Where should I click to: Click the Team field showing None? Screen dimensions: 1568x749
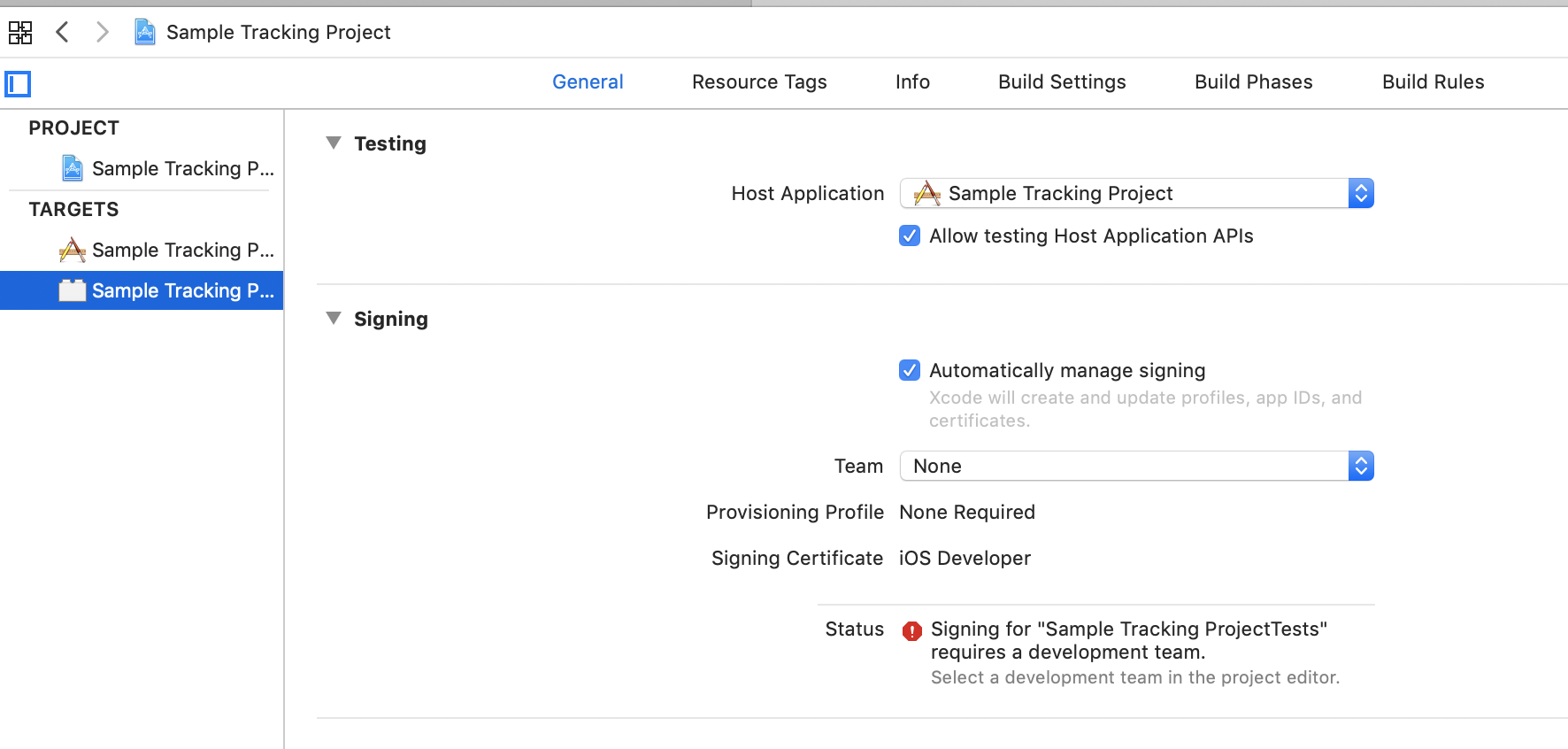coord(1136,466)
